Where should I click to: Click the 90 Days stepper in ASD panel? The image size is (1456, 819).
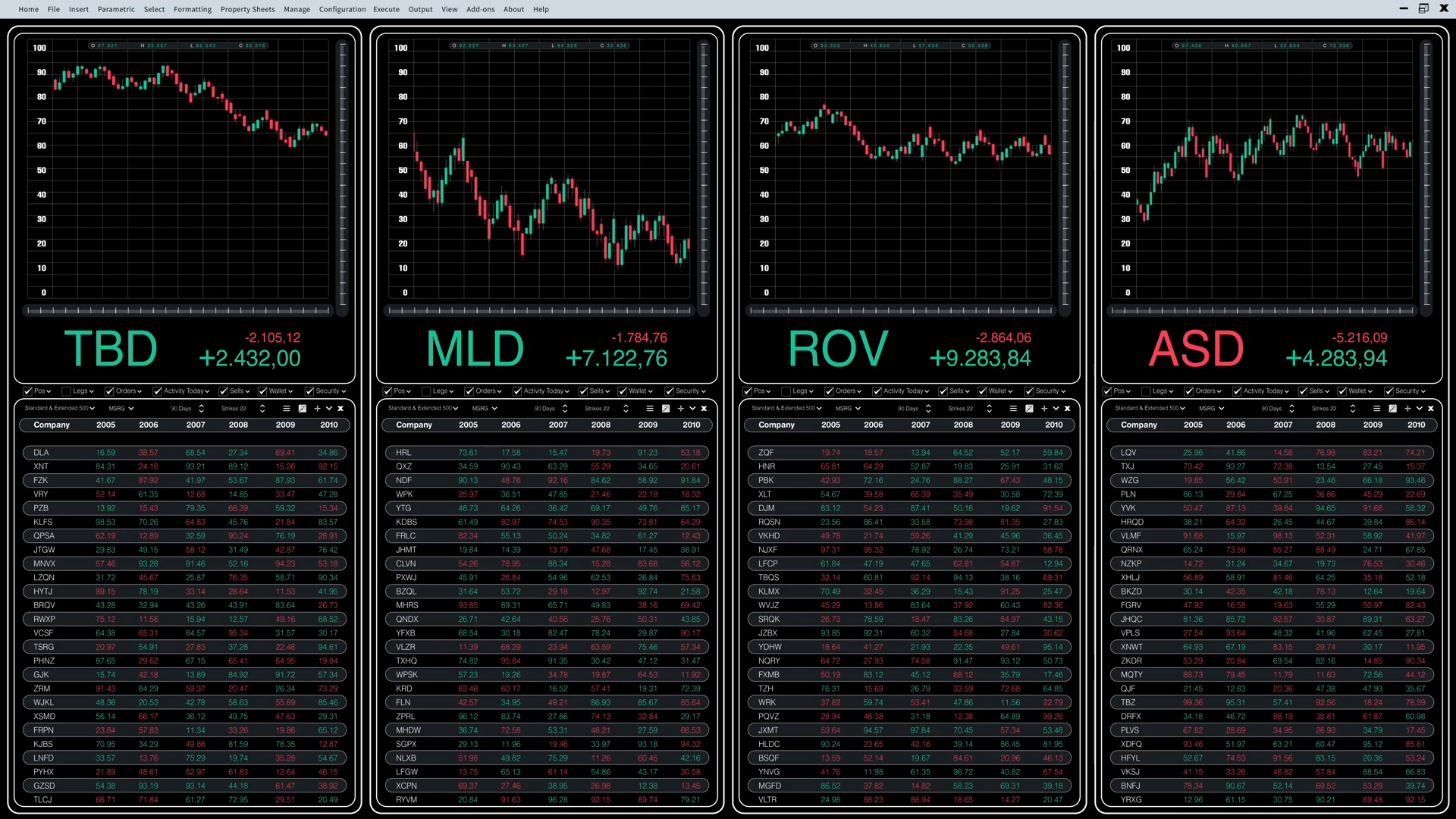pos(1291,409)
